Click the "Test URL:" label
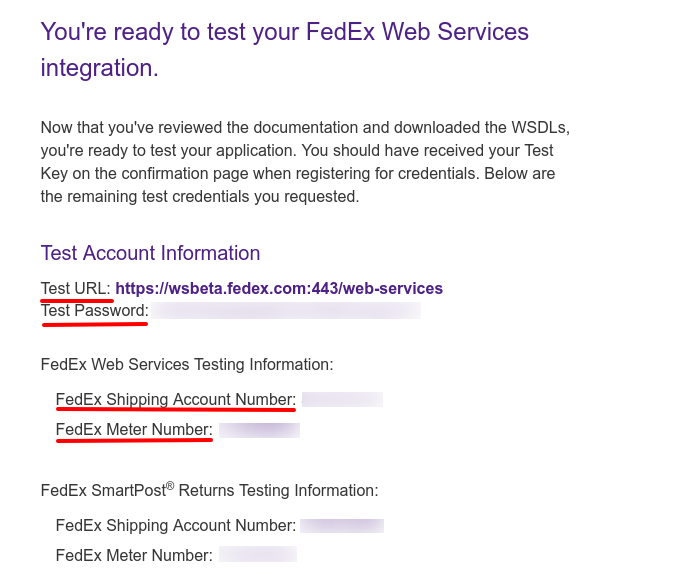This screenshot has width=690, height=576. click(x=75, y=288)
